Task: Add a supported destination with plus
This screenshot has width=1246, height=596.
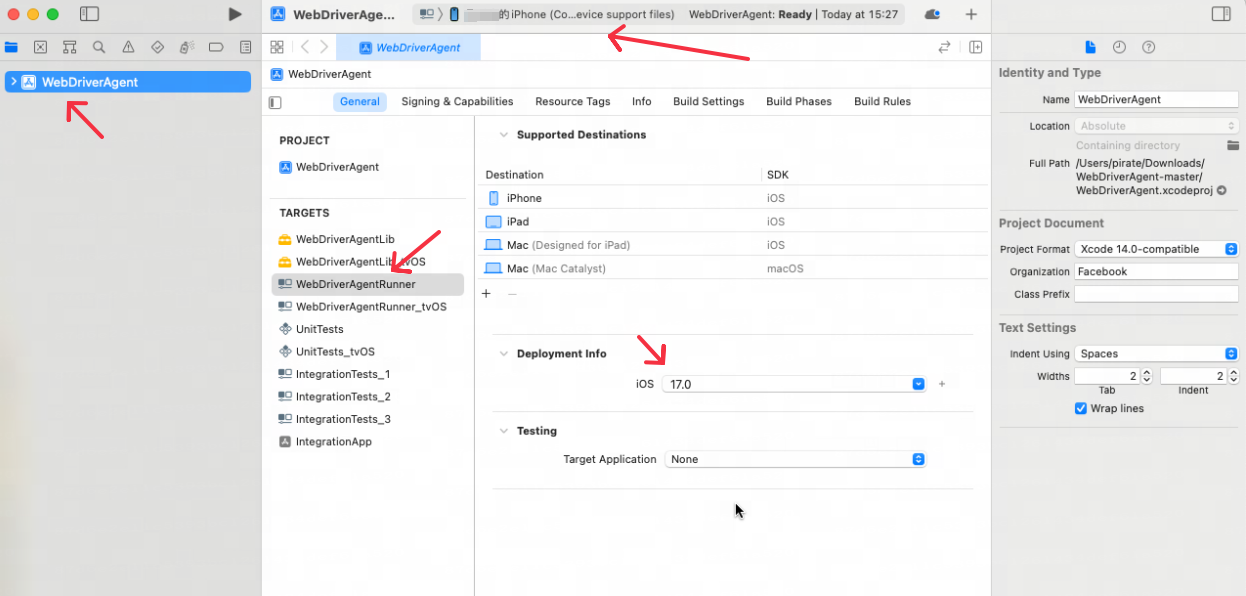Action: tap(487, 294)
